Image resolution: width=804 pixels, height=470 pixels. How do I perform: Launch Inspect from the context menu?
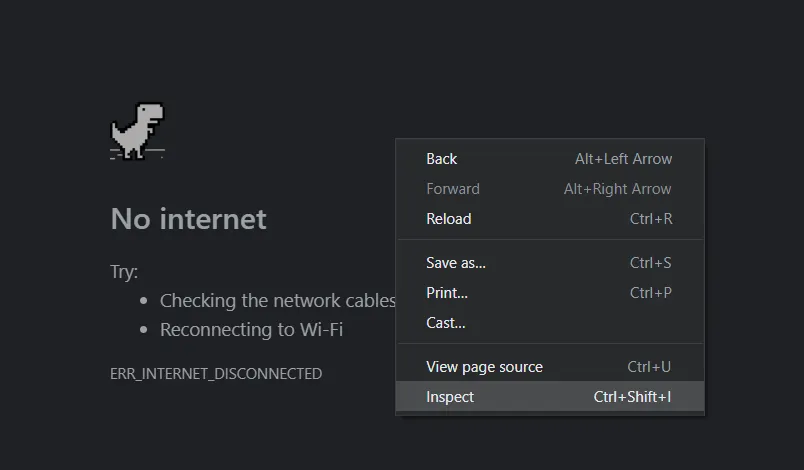click(x=450, y=397)
